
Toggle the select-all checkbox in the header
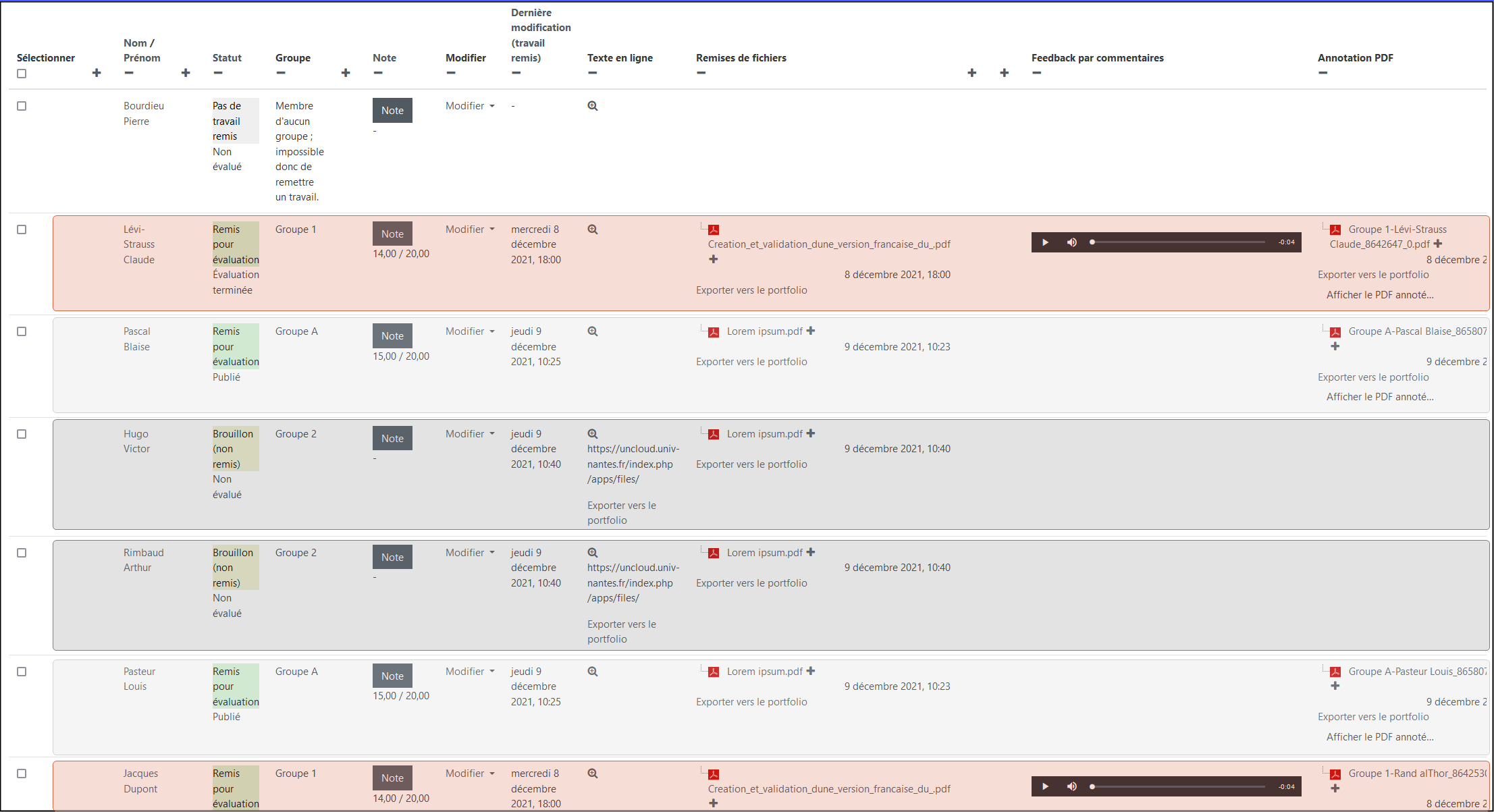pyautogui.click(x=22, y=74)
